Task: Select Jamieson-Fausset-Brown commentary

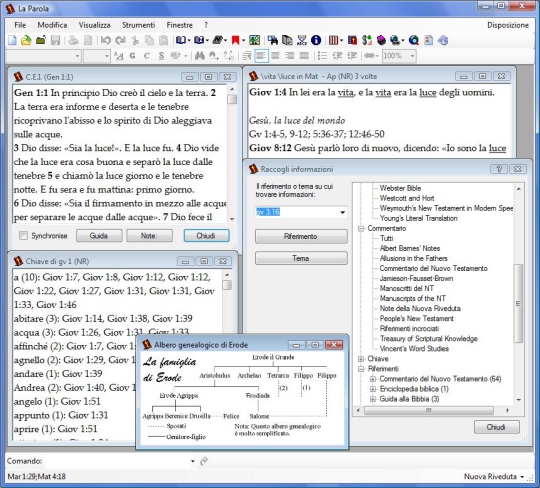Action: (x=416, y=278)
